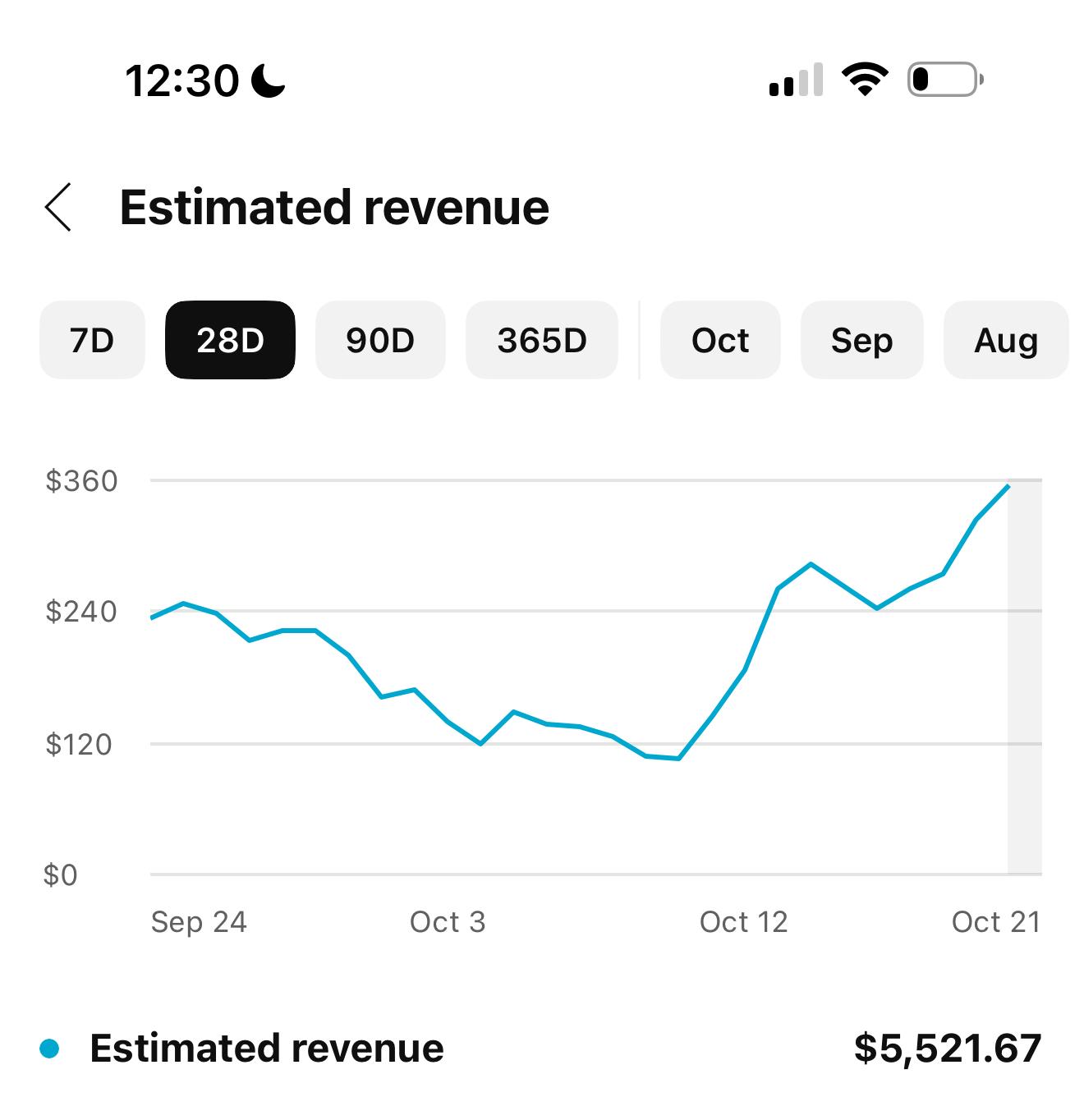
Task: Switch to the 90D range
Action: click(380, 340)
